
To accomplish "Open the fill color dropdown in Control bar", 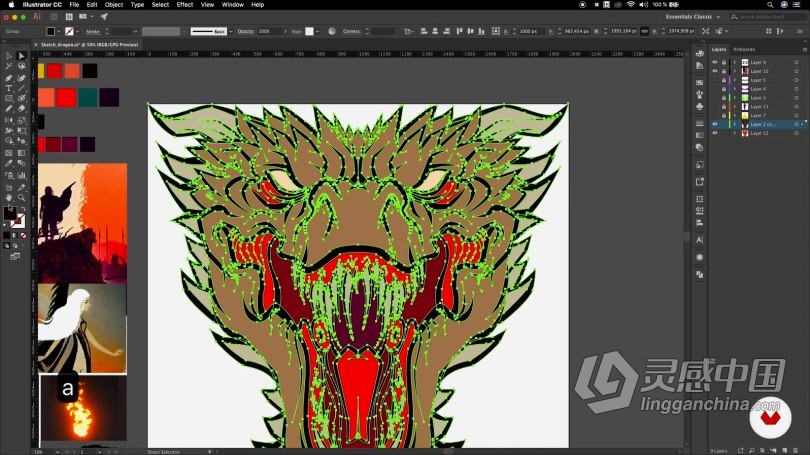I will 58,32.
